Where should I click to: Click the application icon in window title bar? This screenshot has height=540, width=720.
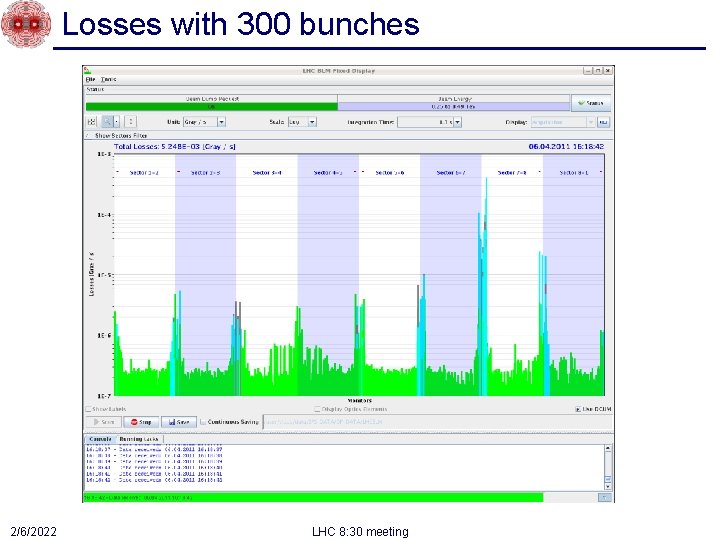[87, 71]
